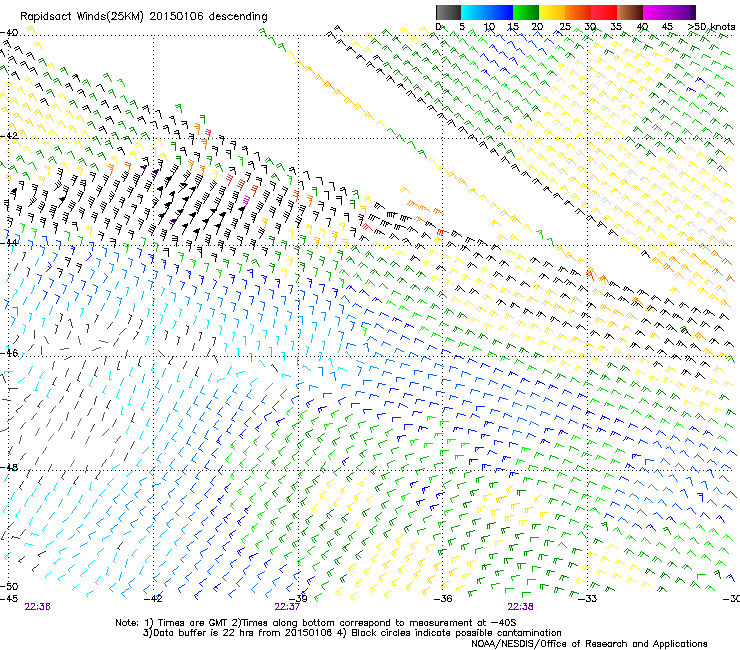Click the purple time stamp '22:38'
Screen dimensions: 740x650
click(x=520, y=607)
